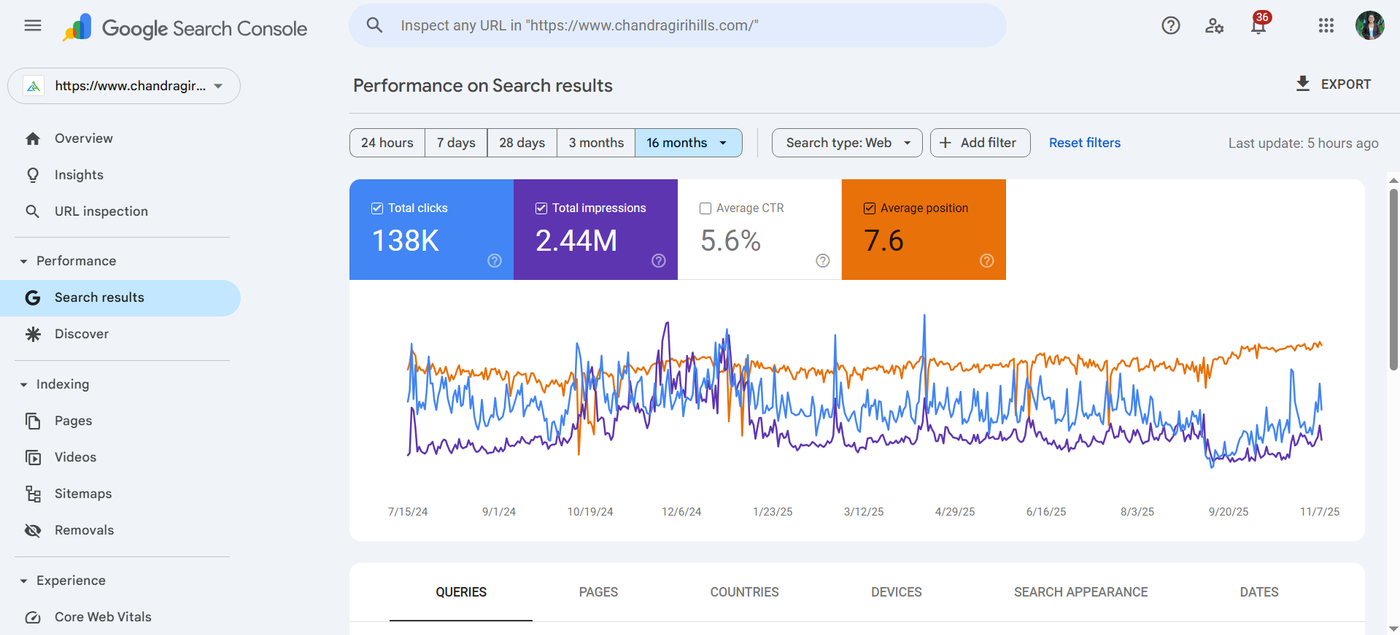Open the Search type: Web dropdown
The width and height of the screenshot is (1400, 635).
click(x=847, y=143)
